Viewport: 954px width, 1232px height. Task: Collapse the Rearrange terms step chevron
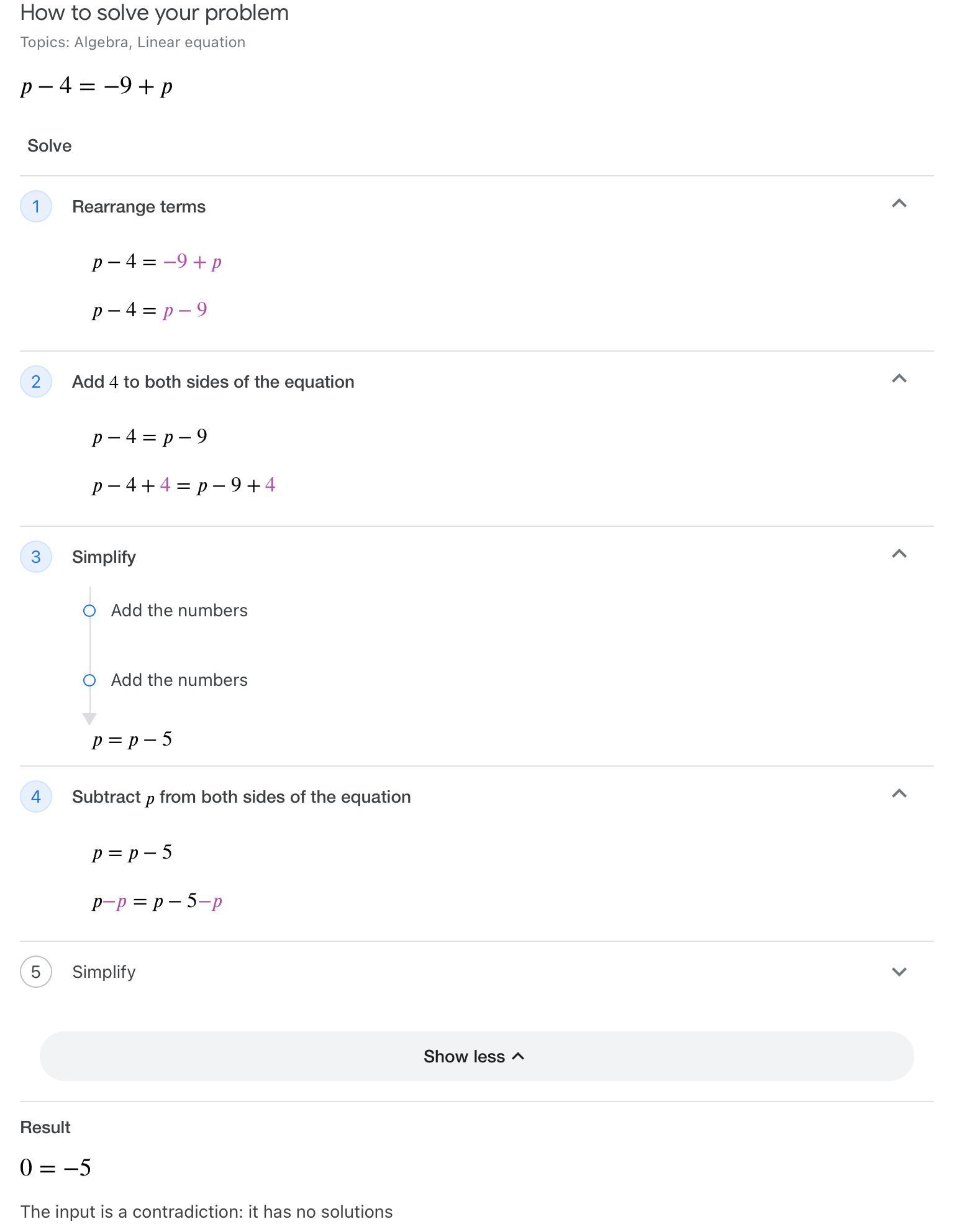899,204
